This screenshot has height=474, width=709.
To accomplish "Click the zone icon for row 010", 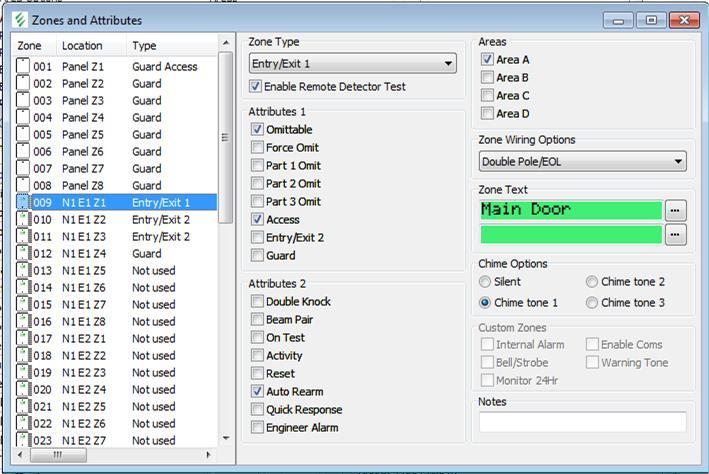I will [23, 219].
